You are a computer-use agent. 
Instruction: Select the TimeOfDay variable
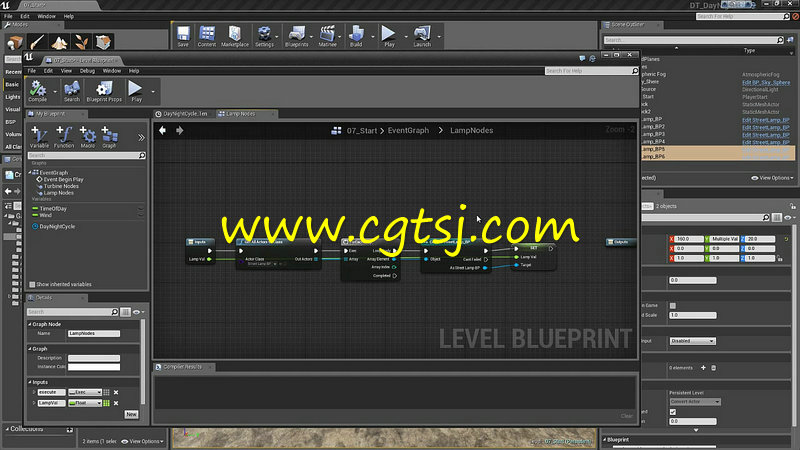coord(53,209)
